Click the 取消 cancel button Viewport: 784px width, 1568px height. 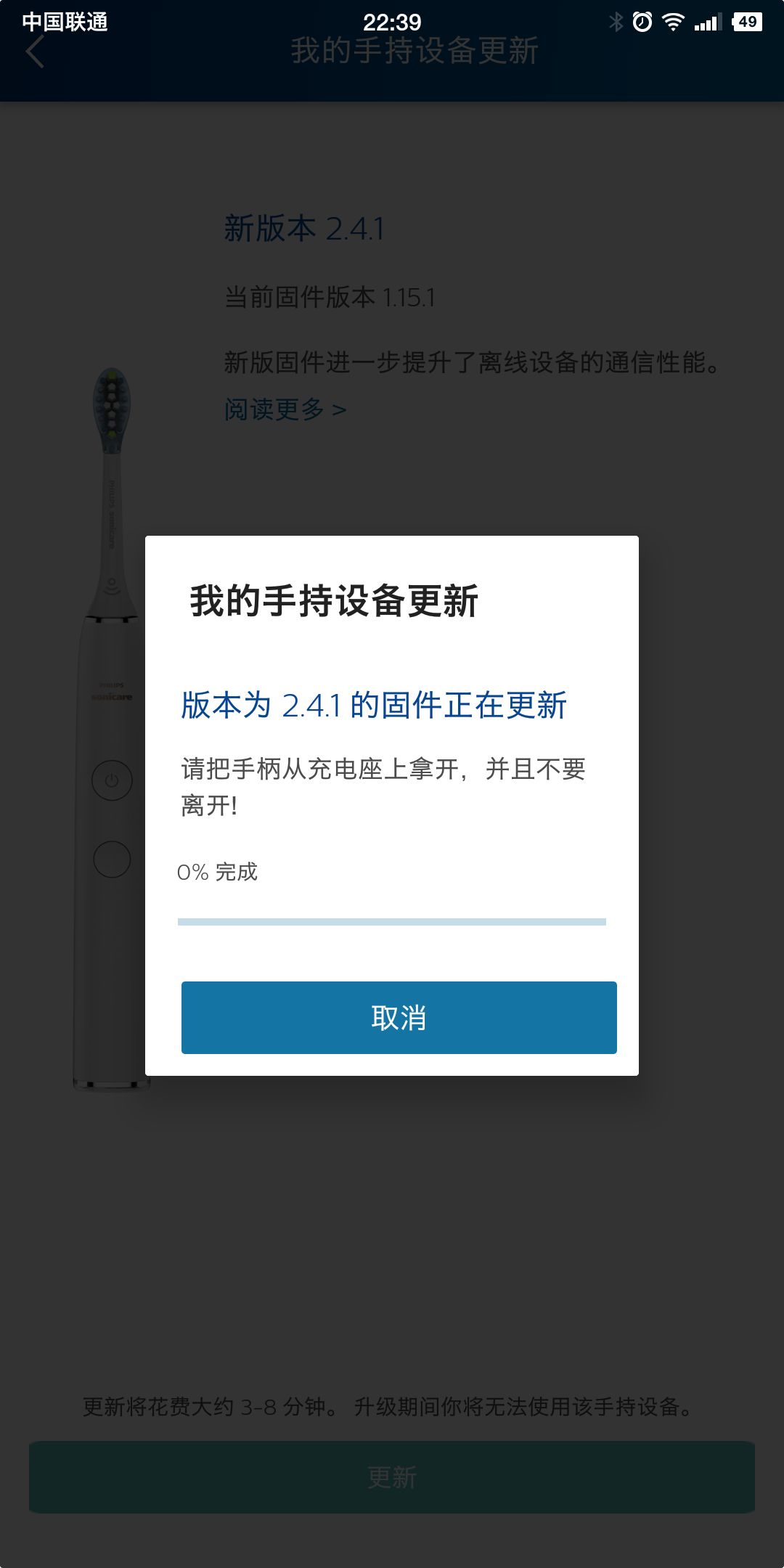399,1018
